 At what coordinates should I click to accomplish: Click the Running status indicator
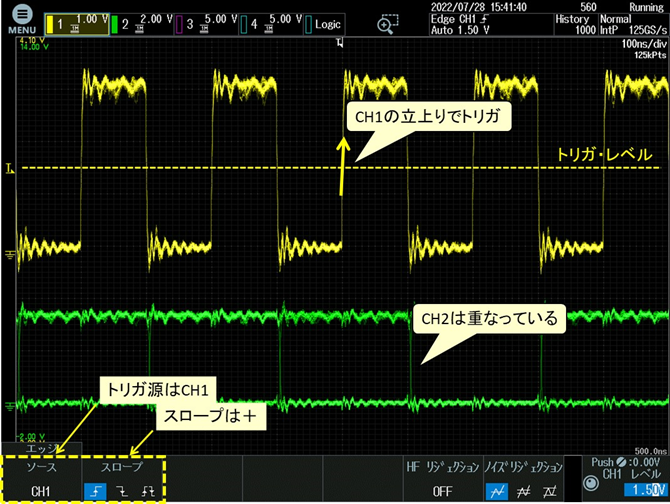click(x=646, y=7)
